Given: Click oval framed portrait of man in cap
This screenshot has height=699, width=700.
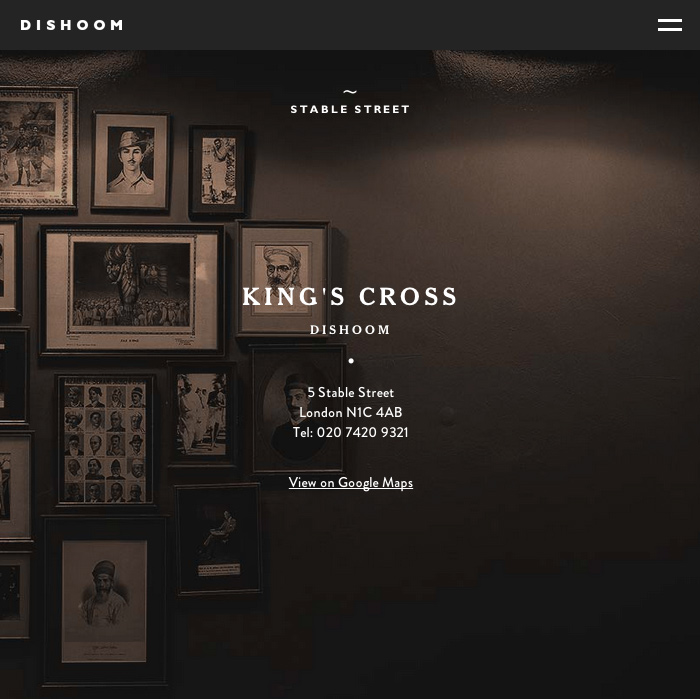Looking at the screenshot, I should coord(297,409).
